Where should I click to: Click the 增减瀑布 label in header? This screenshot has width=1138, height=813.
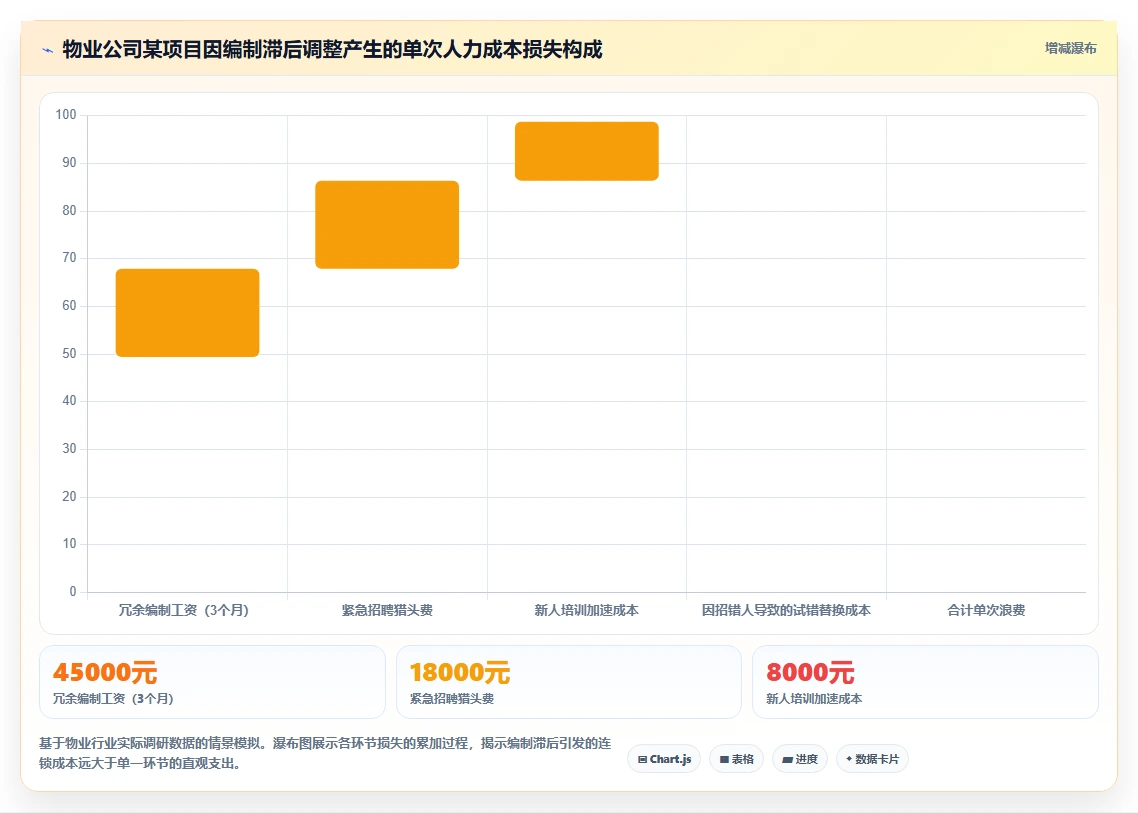click(1071, 49)
